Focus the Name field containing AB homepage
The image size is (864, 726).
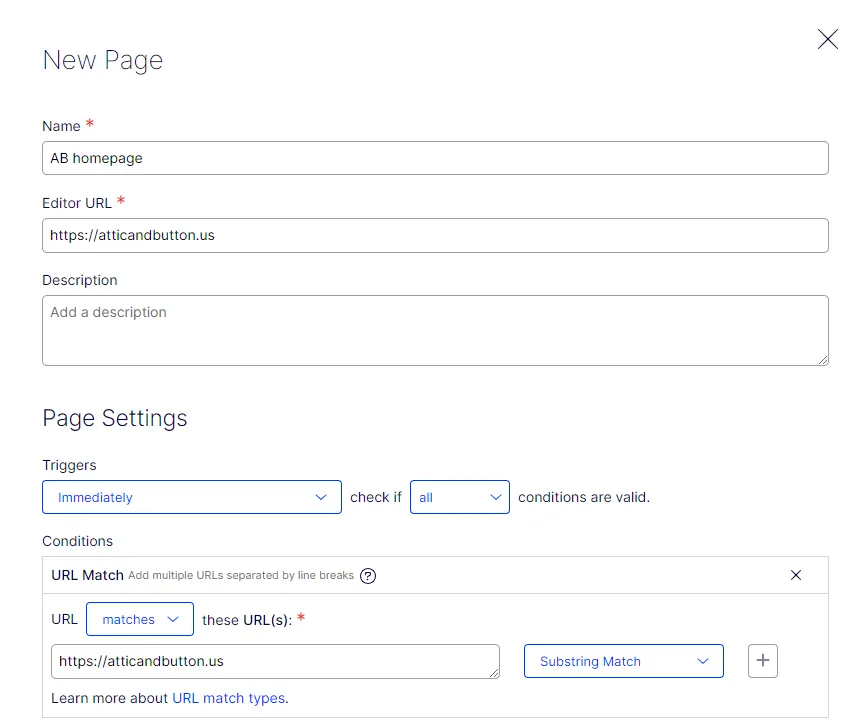435,158
